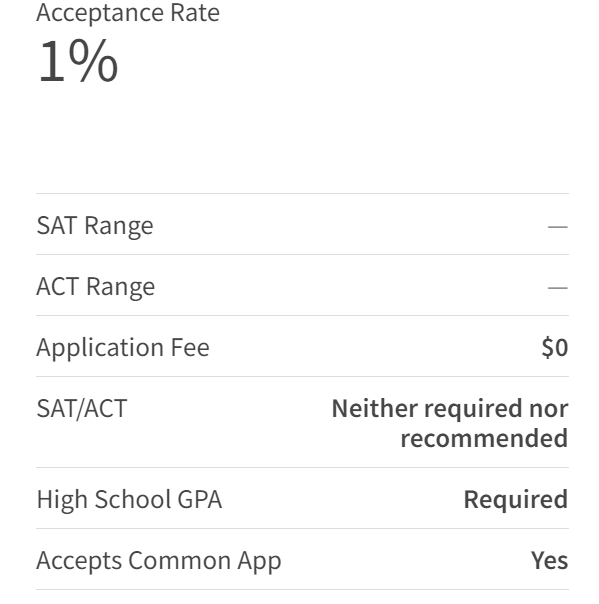Click the SAT/ACT row label
This screenshot has width=599, height=604.
(82, 409)
